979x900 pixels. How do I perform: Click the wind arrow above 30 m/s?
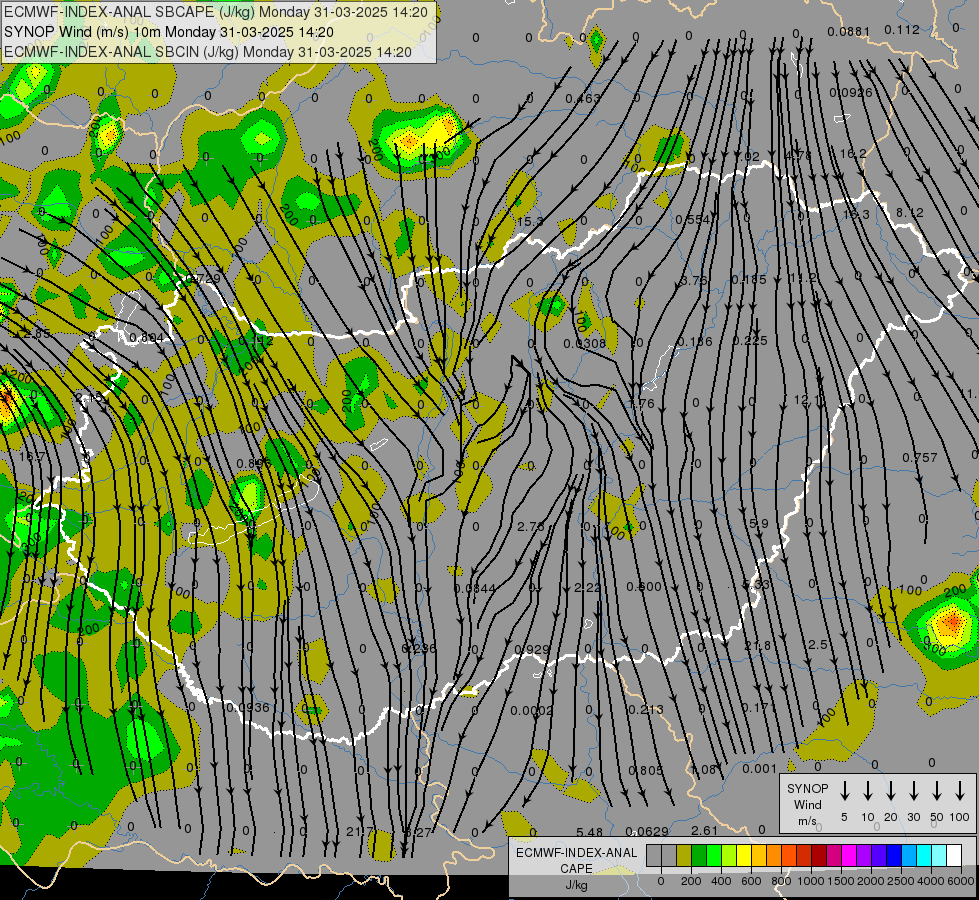[x=913, y=791]
